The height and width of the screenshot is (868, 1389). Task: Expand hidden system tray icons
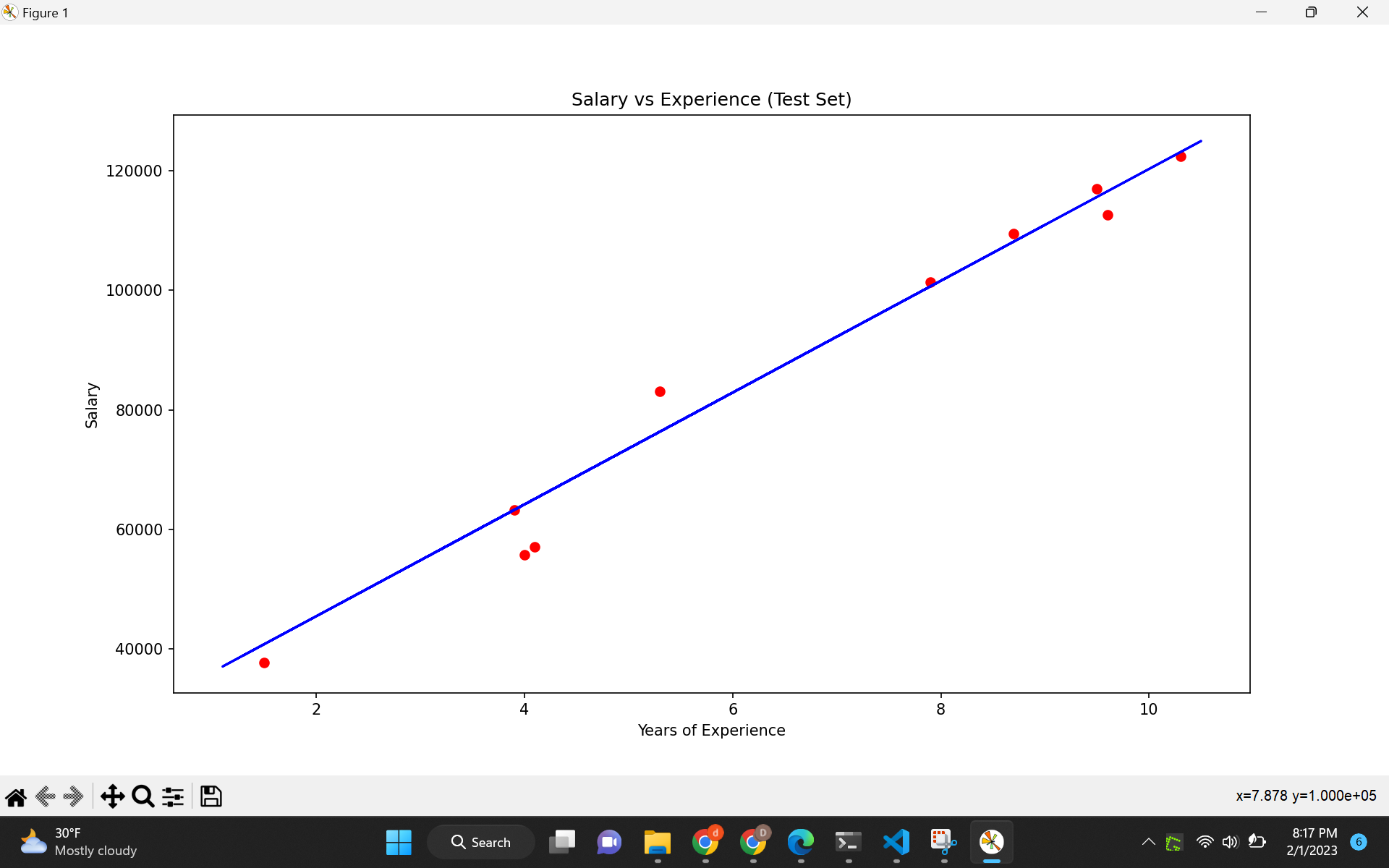tap(1148, 841)
